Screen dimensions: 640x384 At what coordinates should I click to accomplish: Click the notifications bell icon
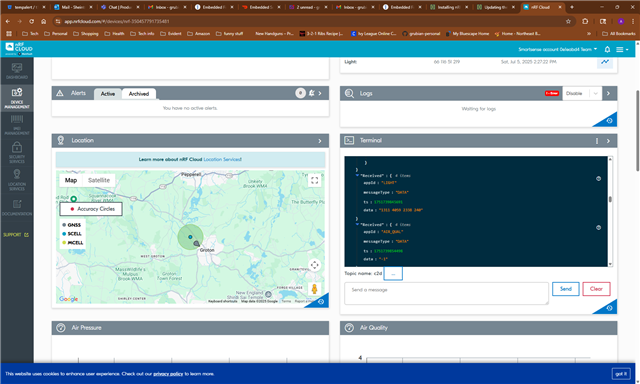(607, 49)
